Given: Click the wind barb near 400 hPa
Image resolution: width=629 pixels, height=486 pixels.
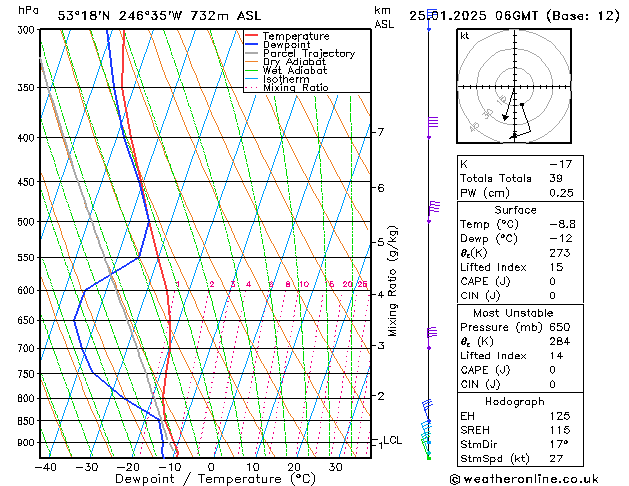Looking at the screenshot, I should point(432,127).
